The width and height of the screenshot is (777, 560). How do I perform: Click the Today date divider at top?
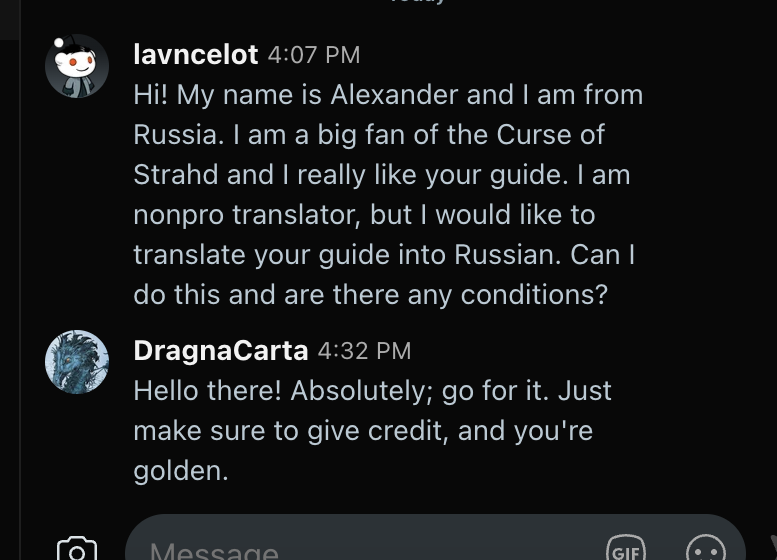click(x=419, y=1)
